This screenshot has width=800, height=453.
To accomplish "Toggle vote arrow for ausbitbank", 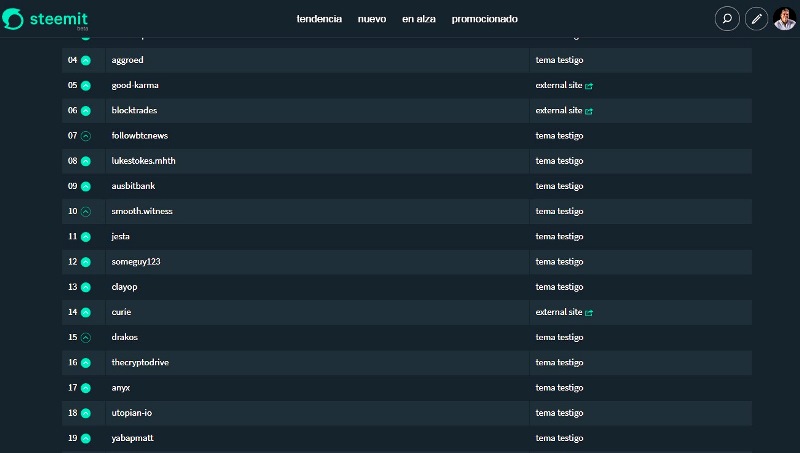I will tap(86, 186).
